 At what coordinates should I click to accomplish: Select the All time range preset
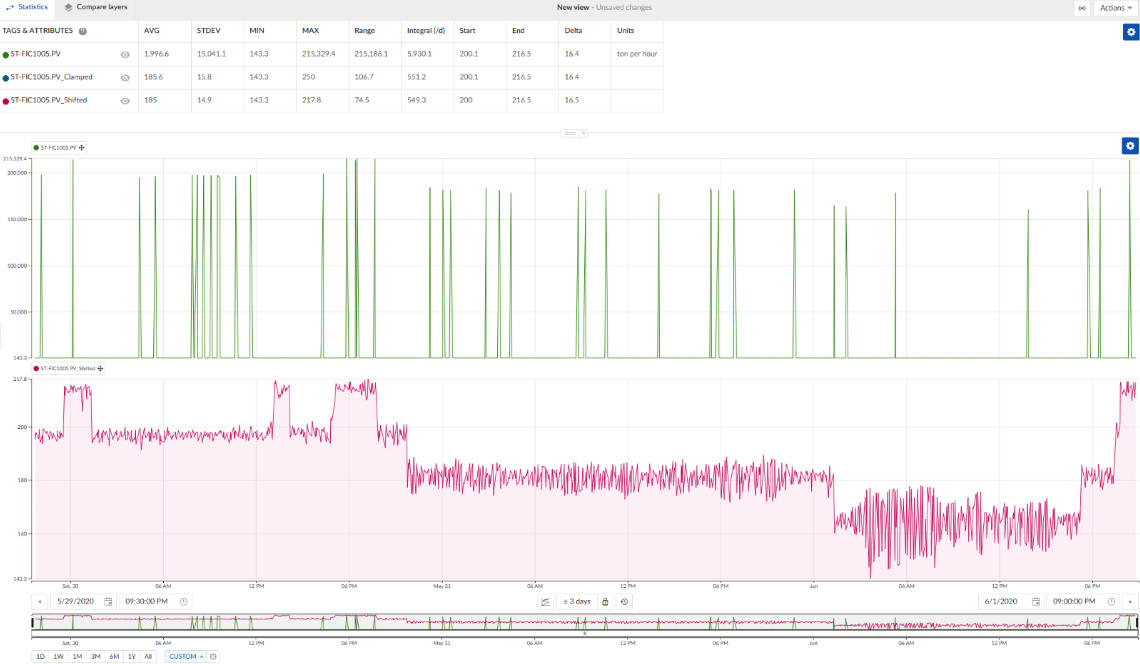point(148,657)
